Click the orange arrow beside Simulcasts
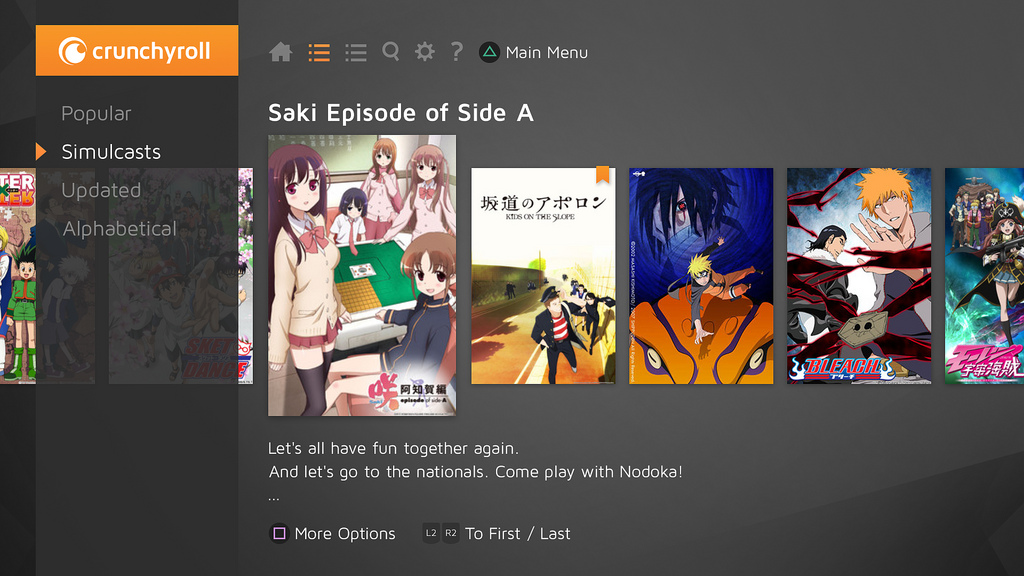Image resolution: width=1024 pixels, height=576 pixels. pyautogui.click(x=41, y=152)
